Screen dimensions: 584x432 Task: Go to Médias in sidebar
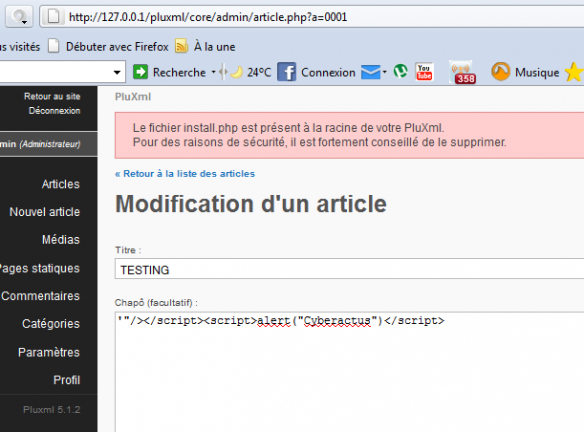tap(61, 239)
